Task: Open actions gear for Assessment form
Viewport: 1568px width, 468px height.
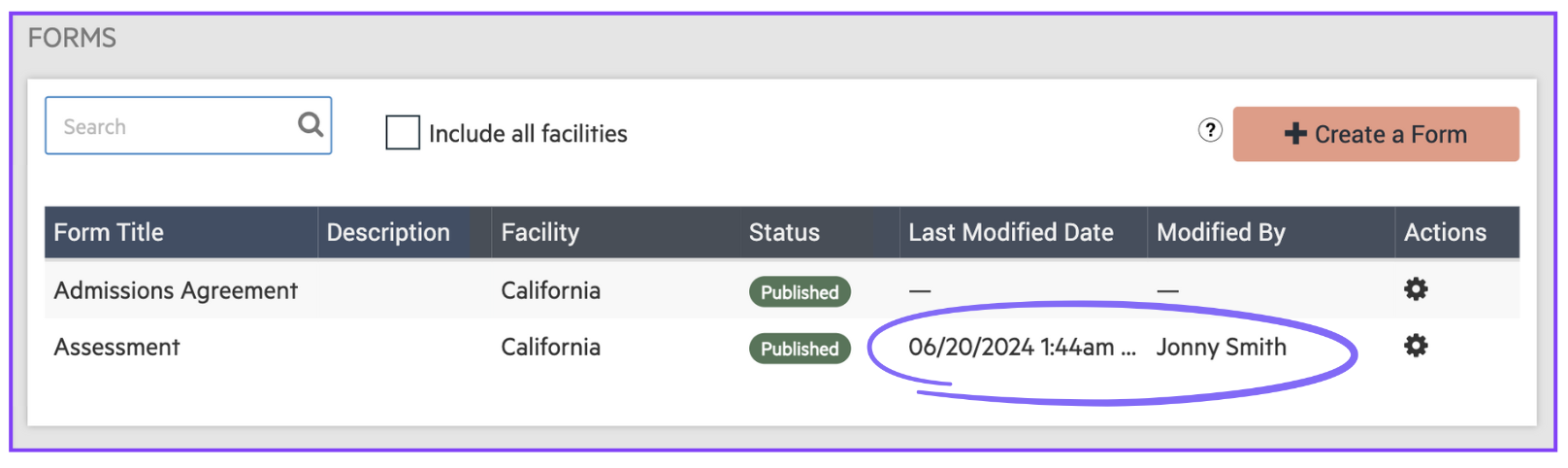Action: coord(1416,346)
